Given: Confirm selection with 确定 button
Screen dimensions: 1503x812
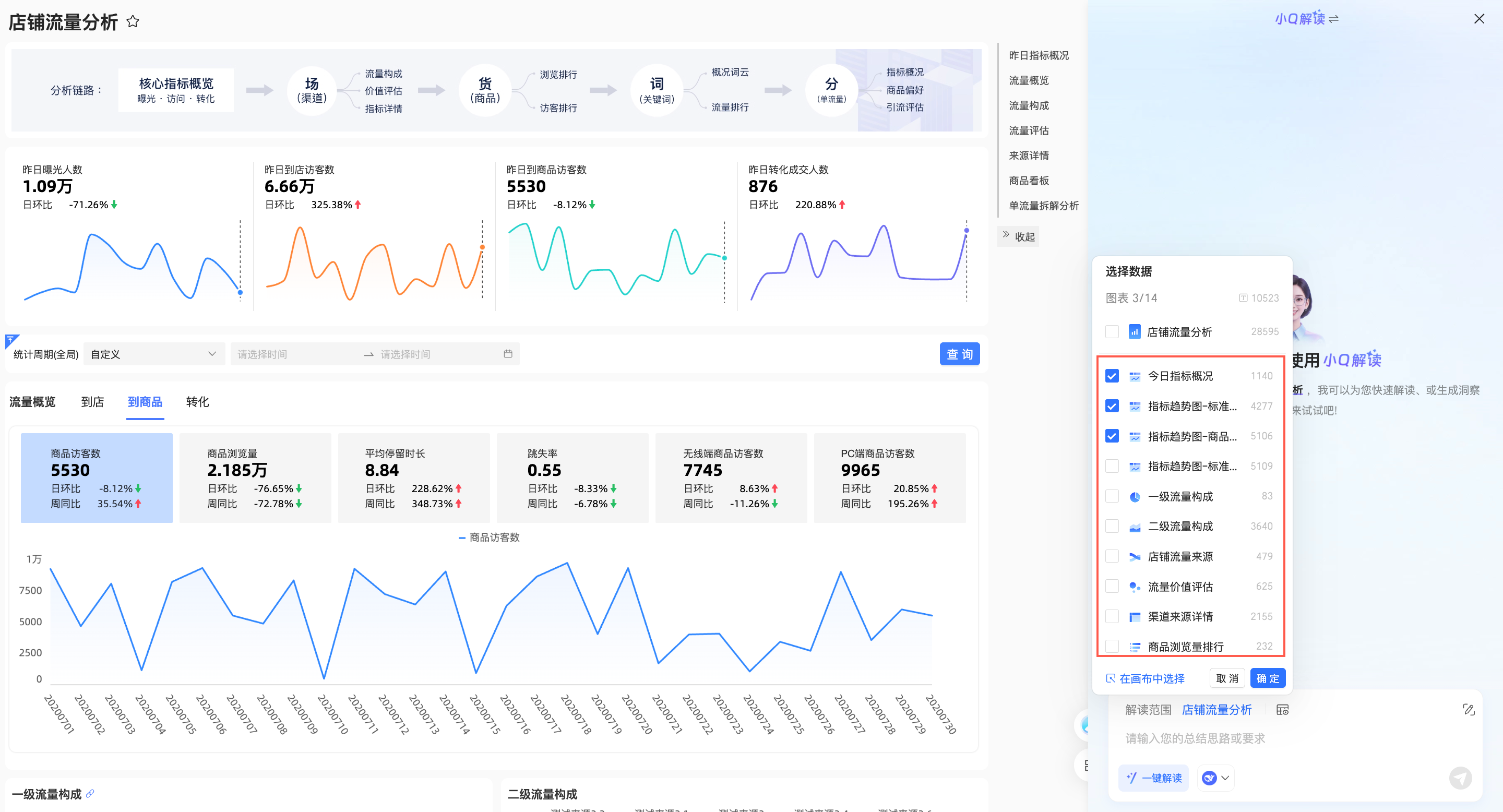Looking at the screenshot, I should click(1267, 678).
